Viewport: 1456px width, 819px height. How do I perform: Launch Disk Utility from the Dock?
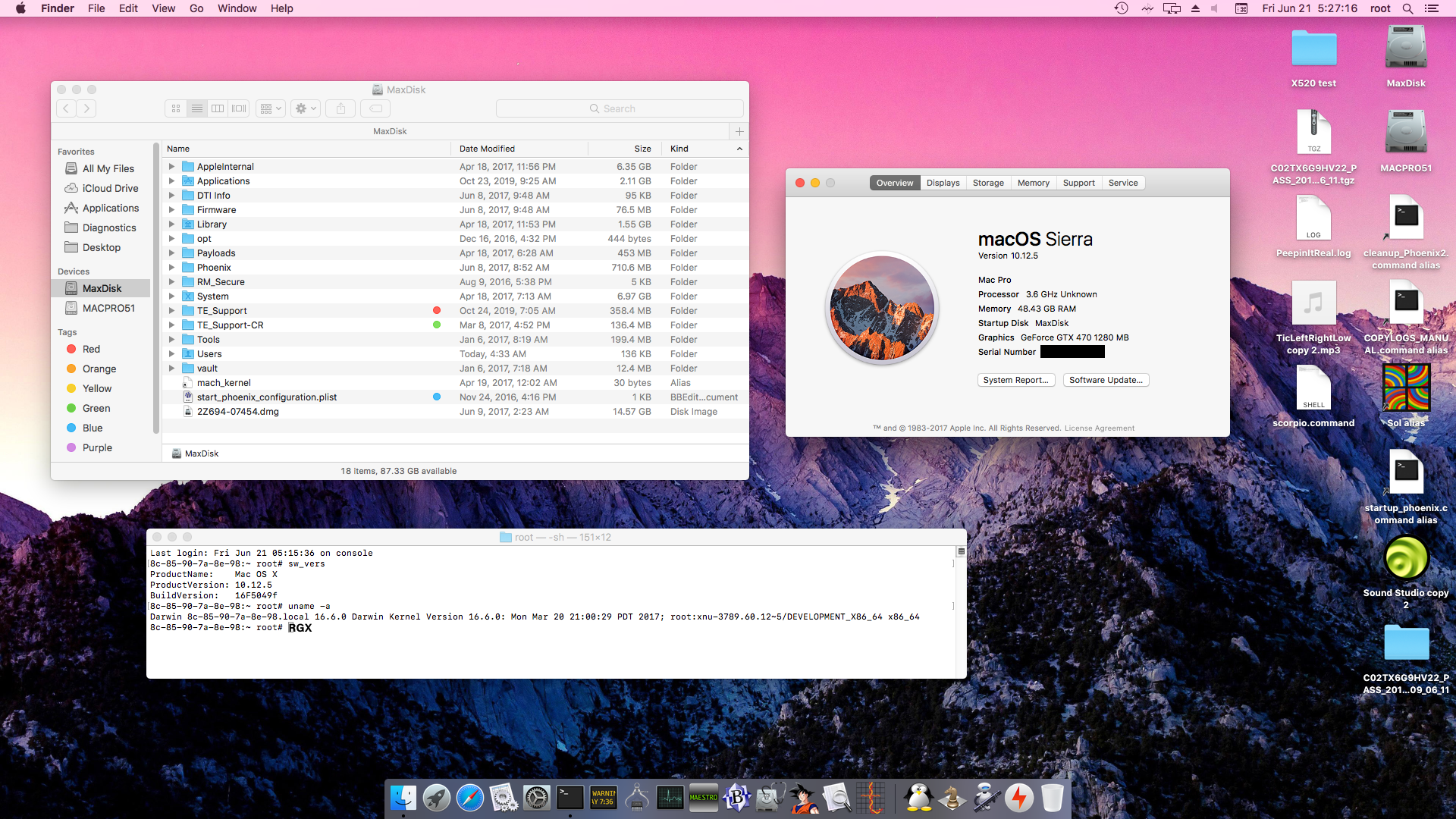[x=770, y=798]
